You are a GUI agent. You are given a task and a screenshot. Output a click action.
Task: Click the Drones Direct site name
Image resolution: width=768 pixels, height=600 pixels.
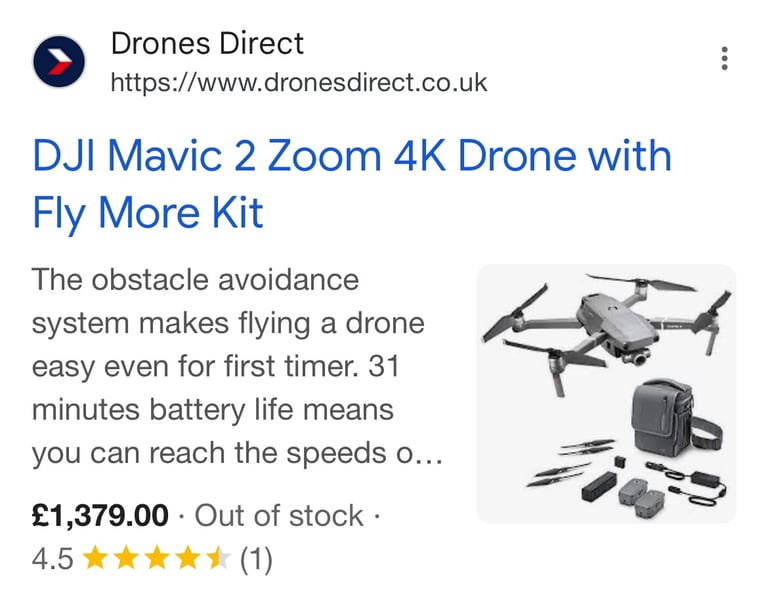(x=207, y=43)
